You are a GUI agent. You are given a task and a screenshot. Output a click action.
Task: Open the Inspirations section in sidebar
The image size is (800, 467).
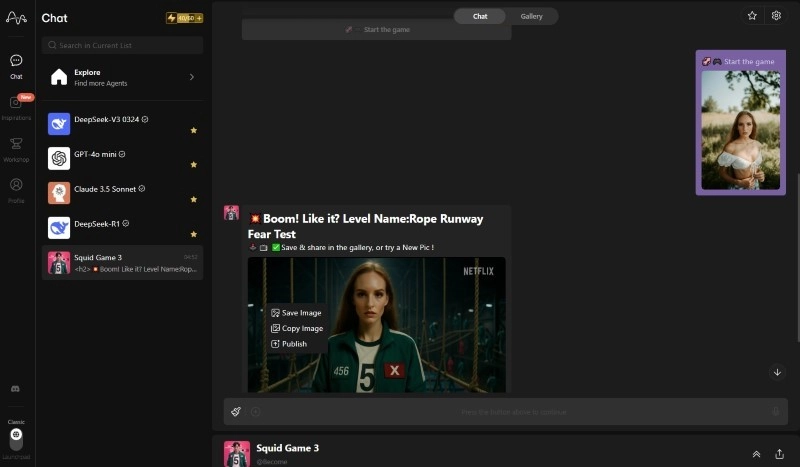[x=16, y=103]
